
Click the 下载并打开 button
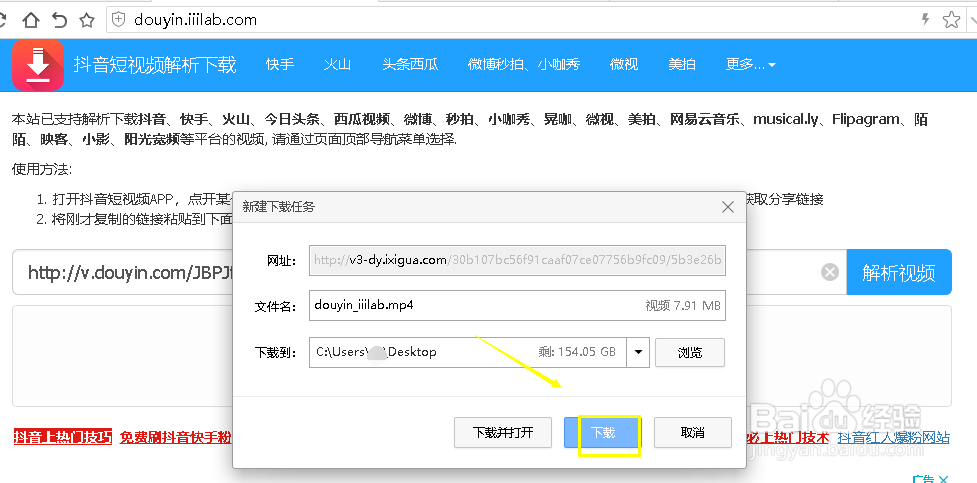click(x=503, y=433)
